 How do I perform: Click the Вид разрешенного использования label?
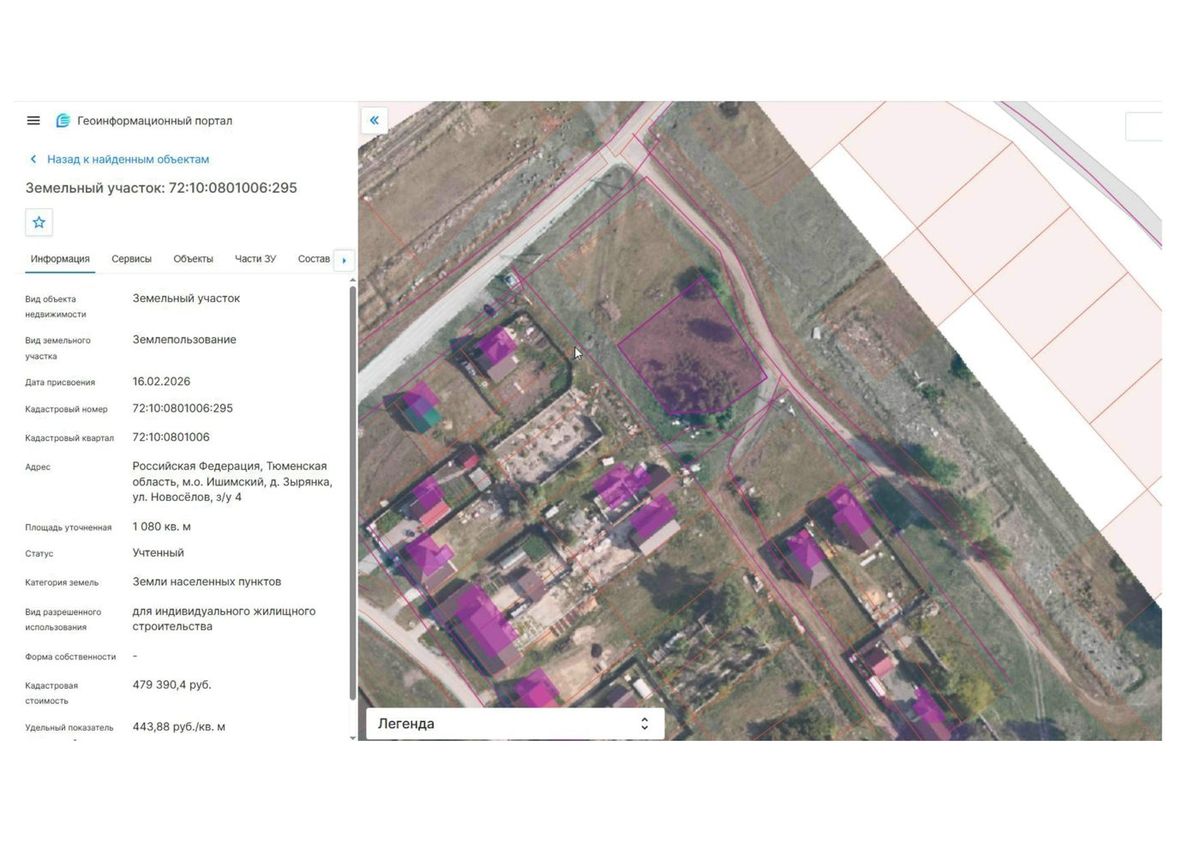63,619
